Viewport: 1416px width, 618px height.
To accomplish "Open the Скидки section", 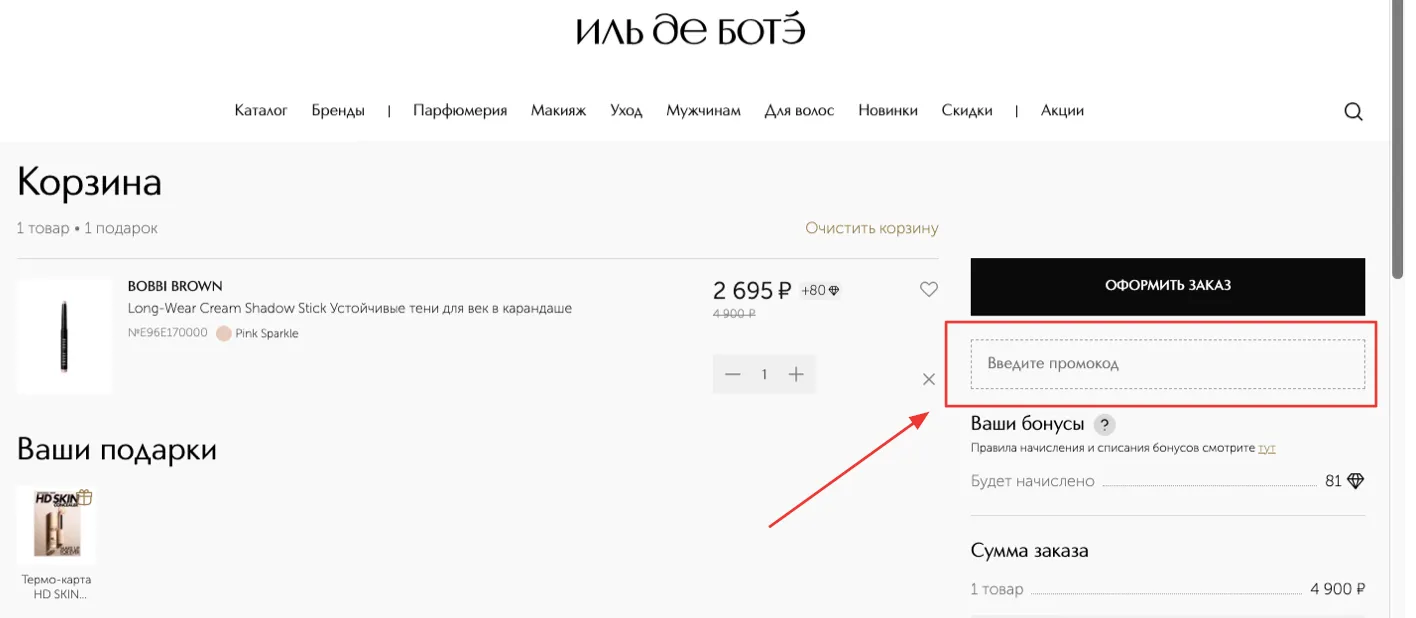I will tap(967, 110).
